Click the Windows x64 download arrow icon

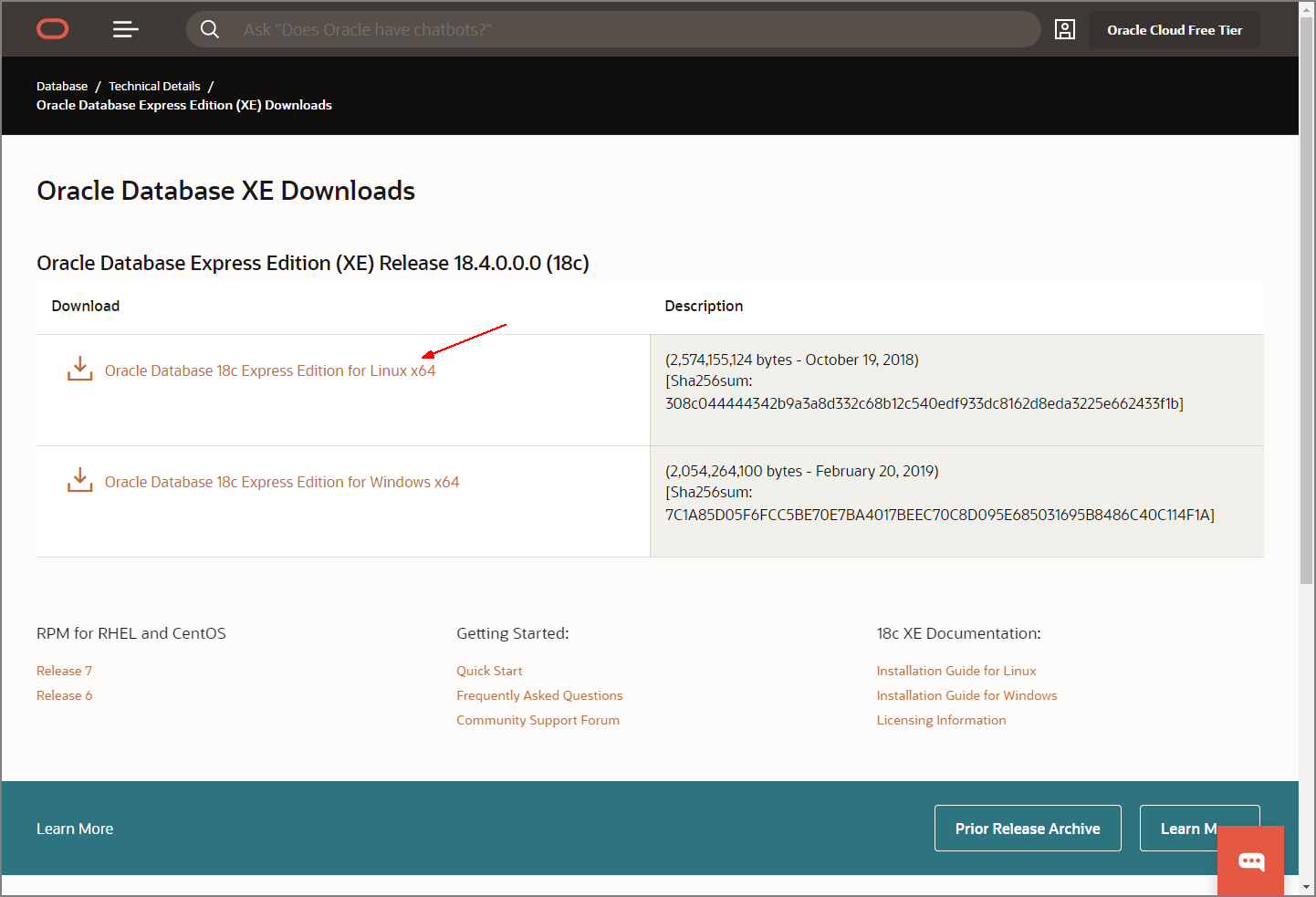click(x=80, y=480)
